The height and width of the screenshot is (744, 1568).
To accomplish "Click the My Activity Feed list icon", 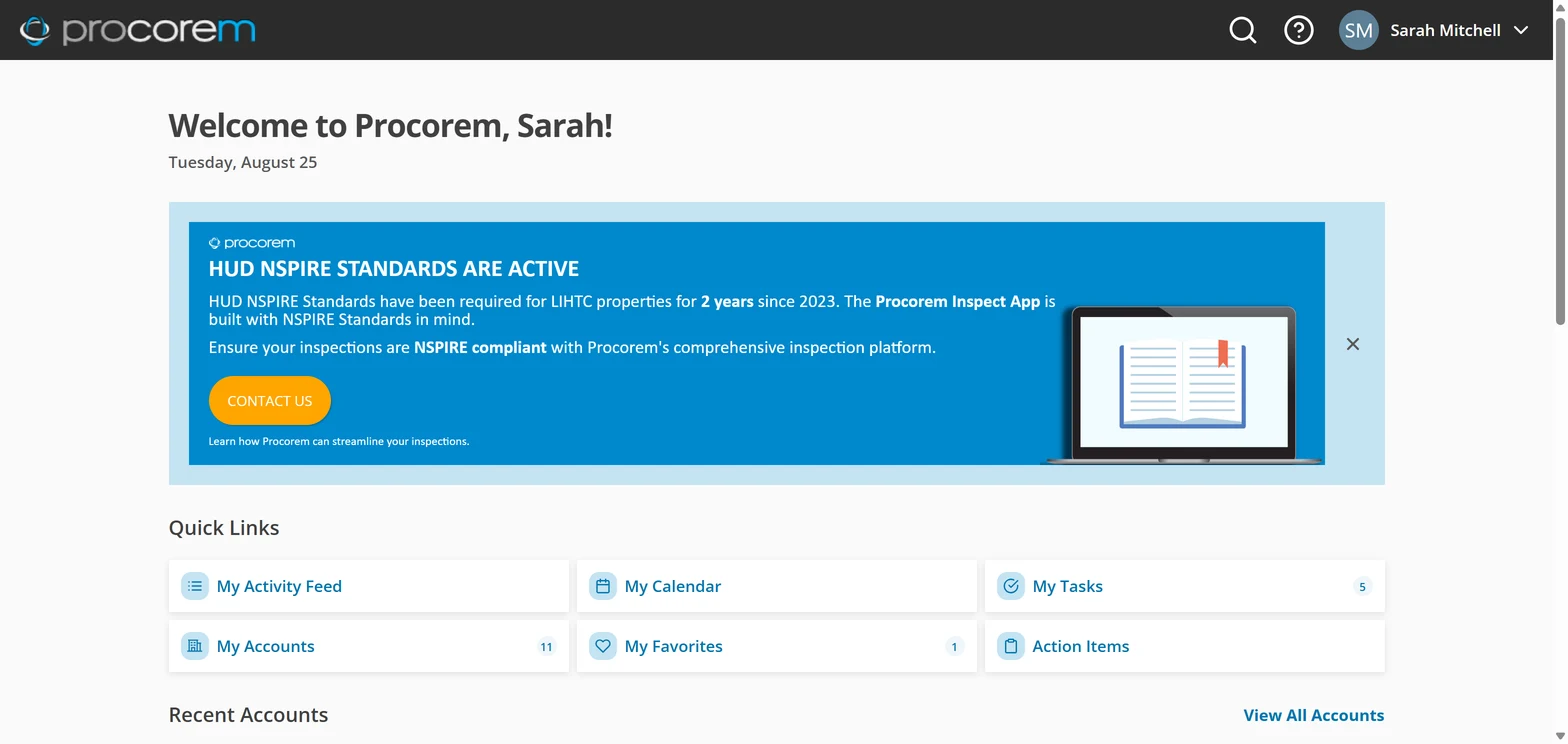I will click(195, 586).
